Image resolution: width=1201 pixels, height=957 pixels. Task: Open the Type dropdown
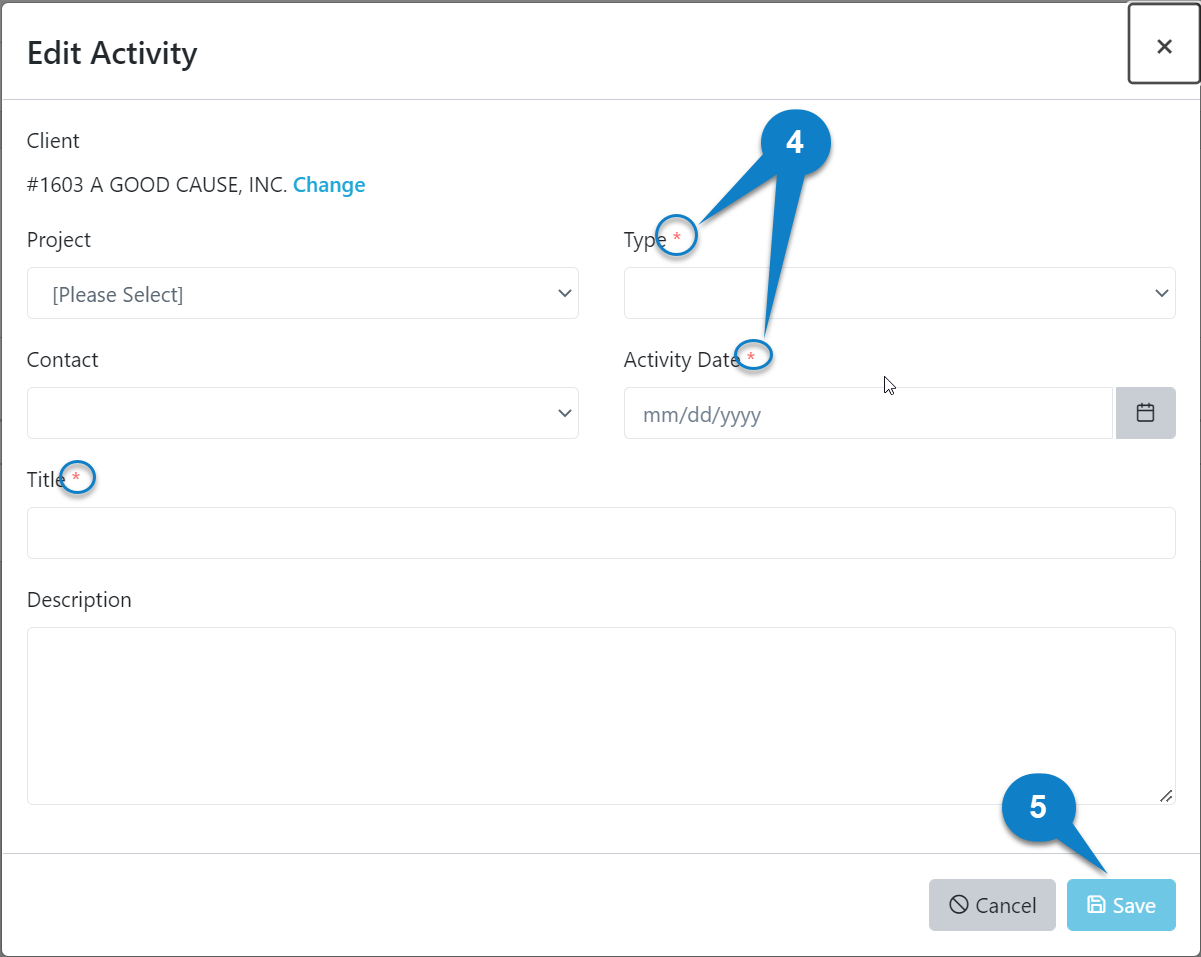(x=899, y=293)
